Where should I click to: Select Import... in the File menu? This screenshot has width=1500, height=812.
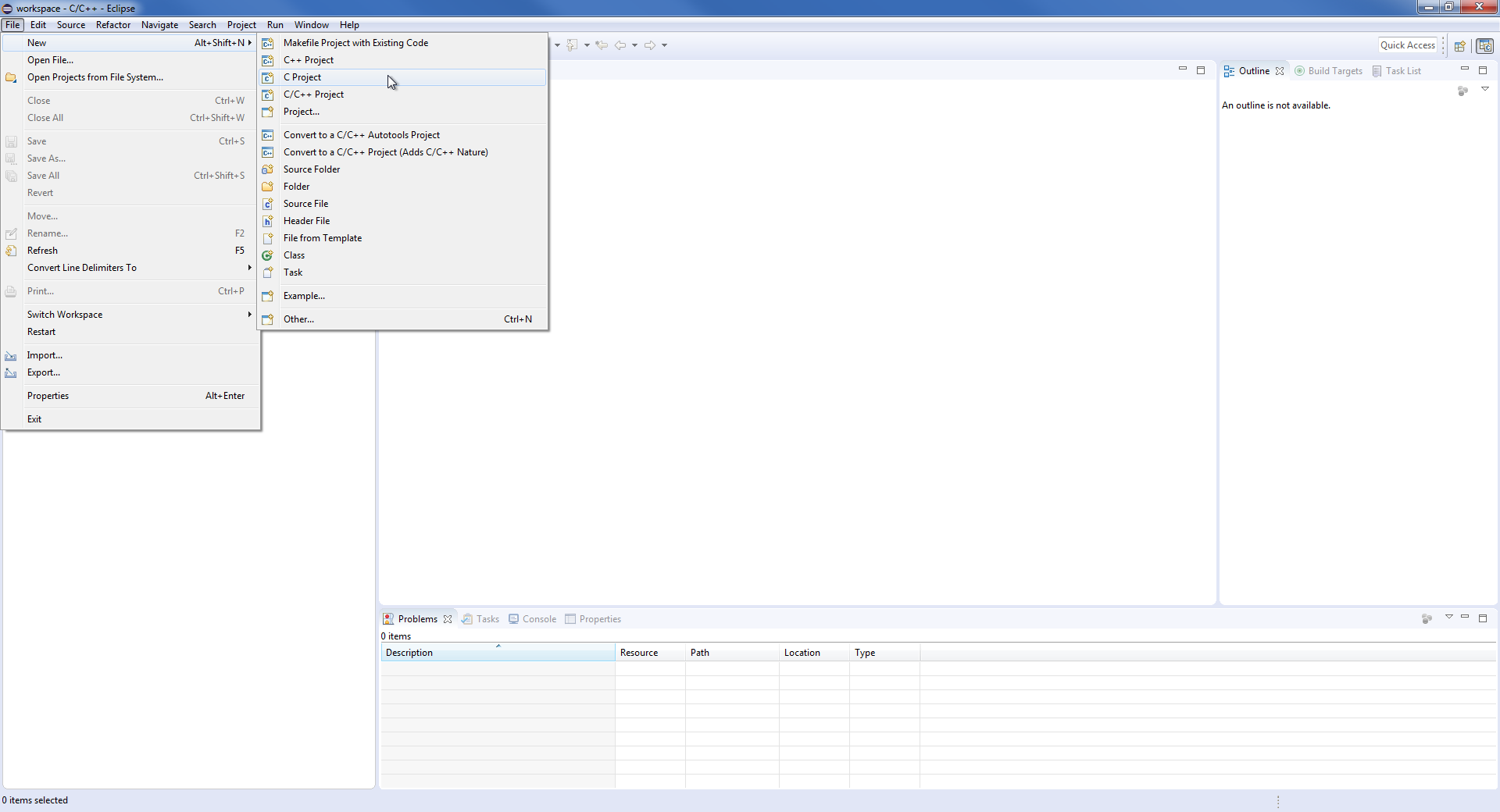(45, 355)
